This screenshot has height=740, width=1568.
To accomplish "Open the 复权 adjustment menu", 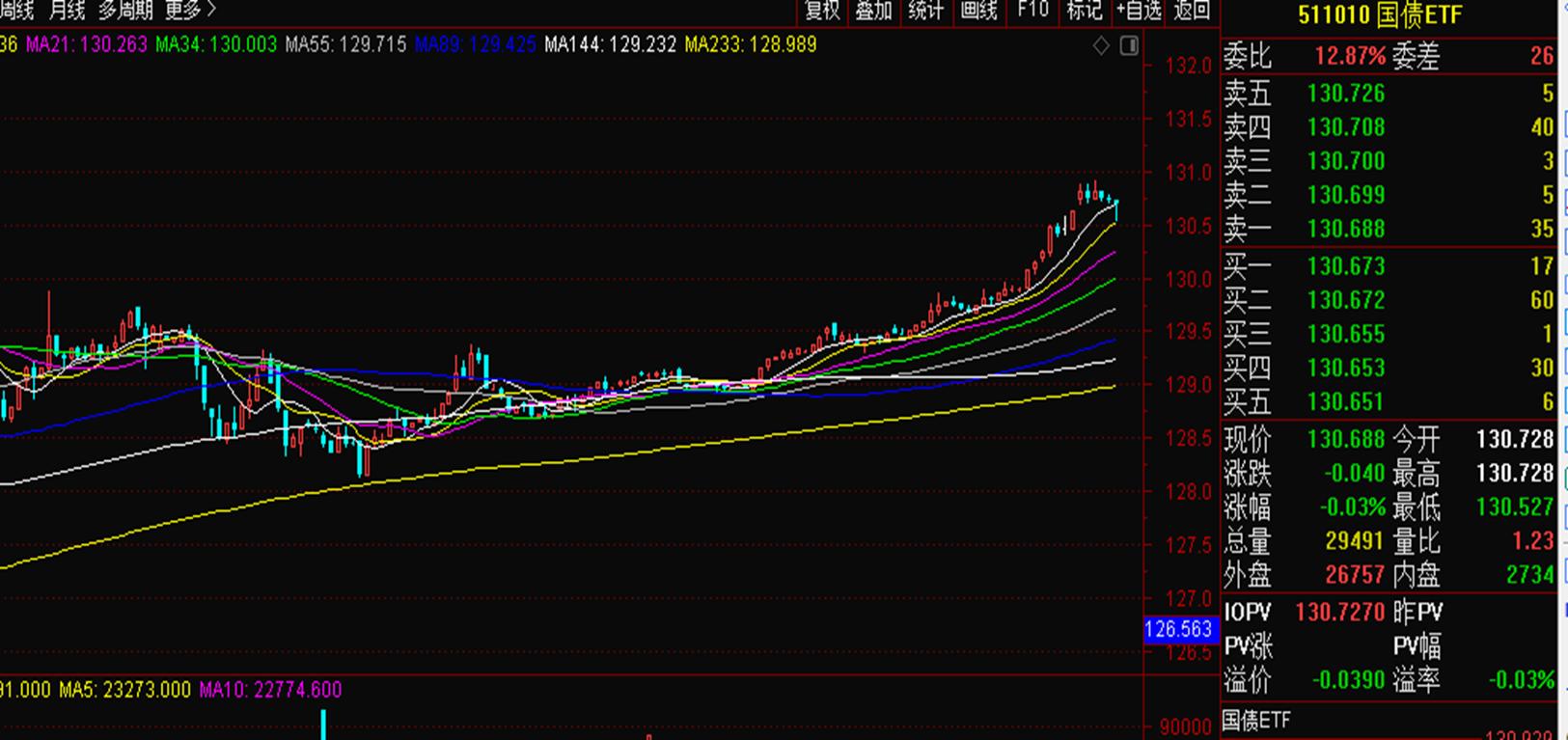I will pyautogui.click(x=823, y=11).
